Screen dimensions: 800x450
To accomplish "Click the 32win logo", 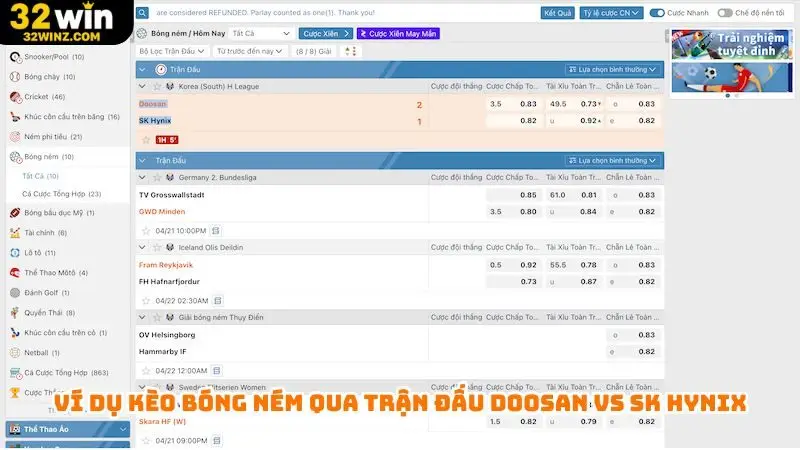I will [x=61, y=22].
